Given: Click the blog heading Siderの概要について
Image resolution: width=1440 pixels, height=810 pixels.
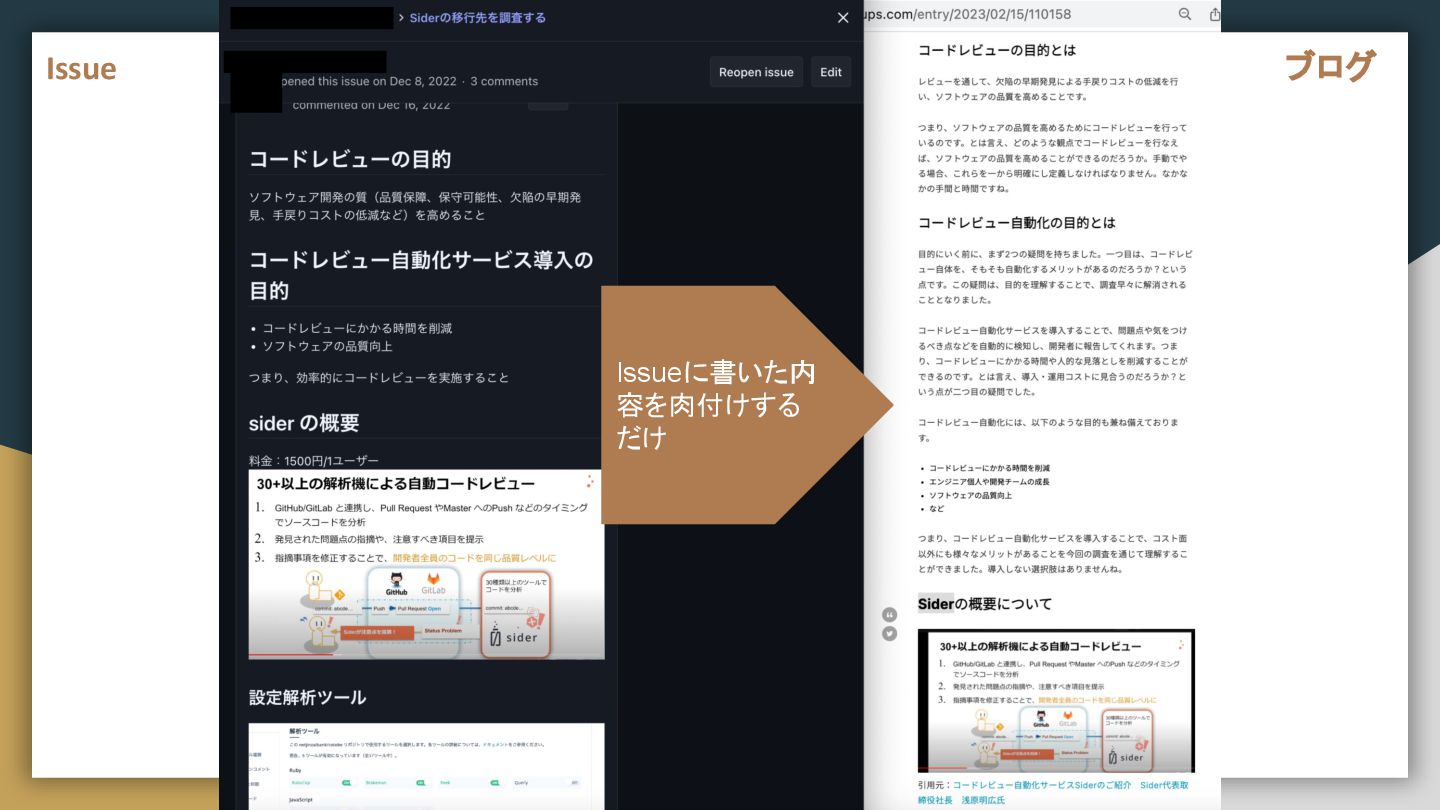Looking at the screenshot, I should 985,603.
